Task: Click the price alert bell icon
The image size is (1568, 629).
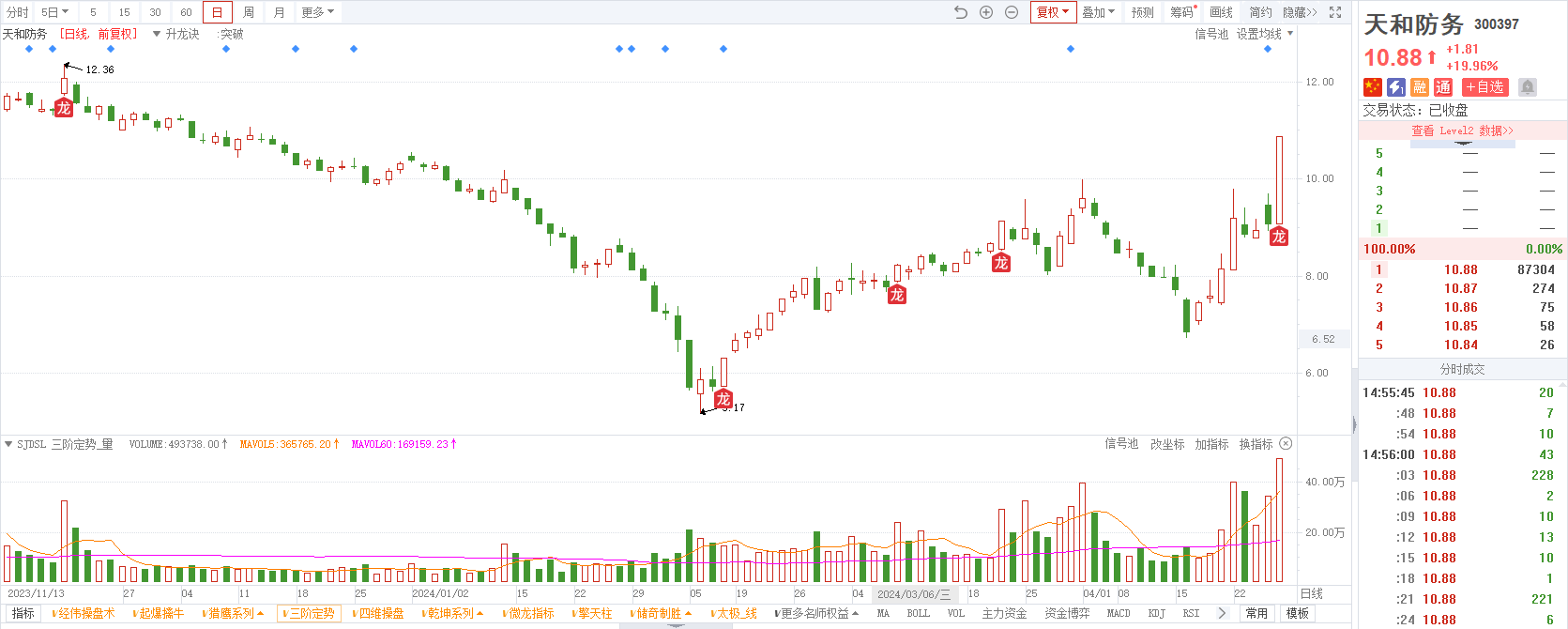Action: (x=1528, y=87)
